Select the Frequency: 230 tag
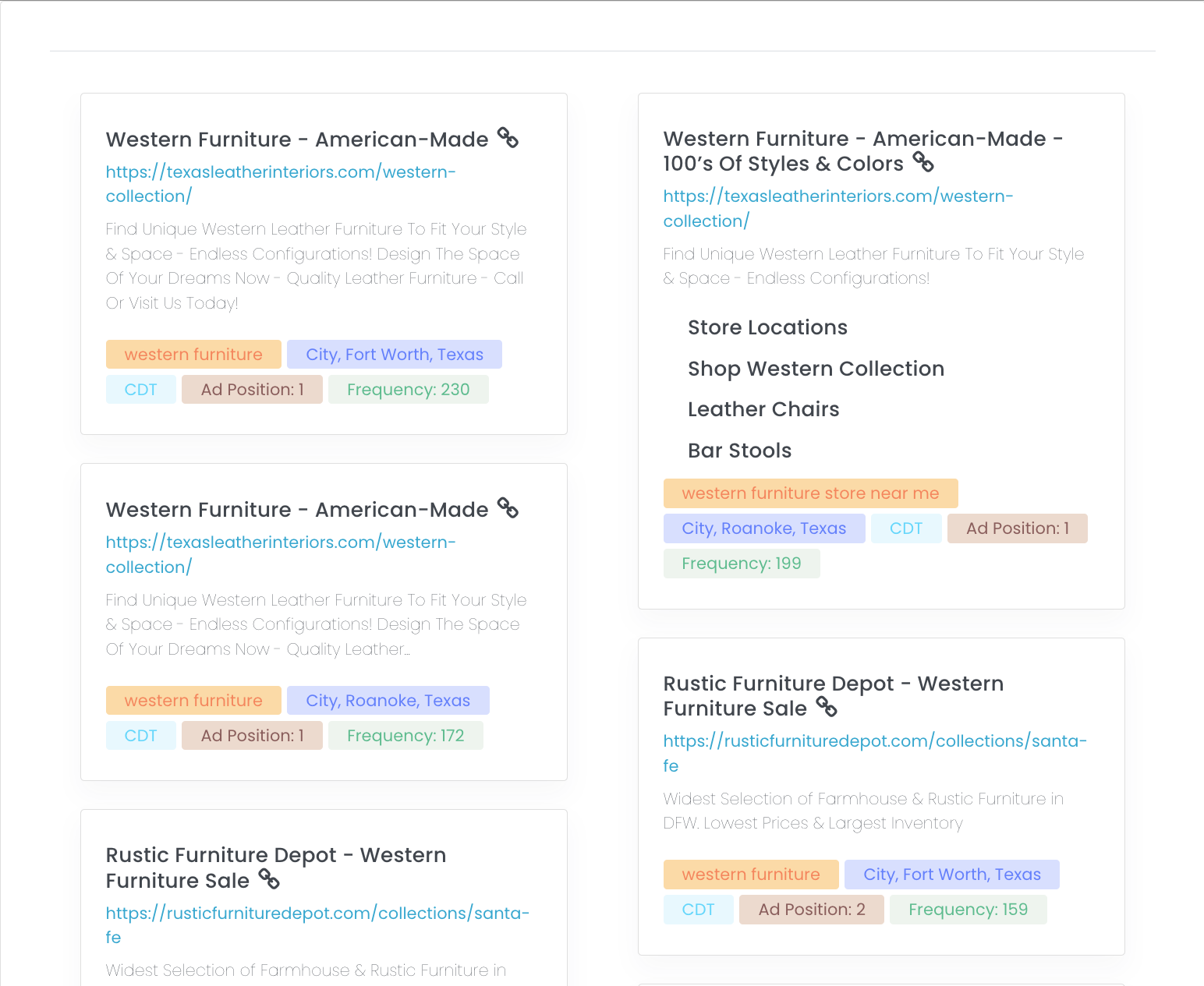The image size is (1204, 986). point(408,390)
